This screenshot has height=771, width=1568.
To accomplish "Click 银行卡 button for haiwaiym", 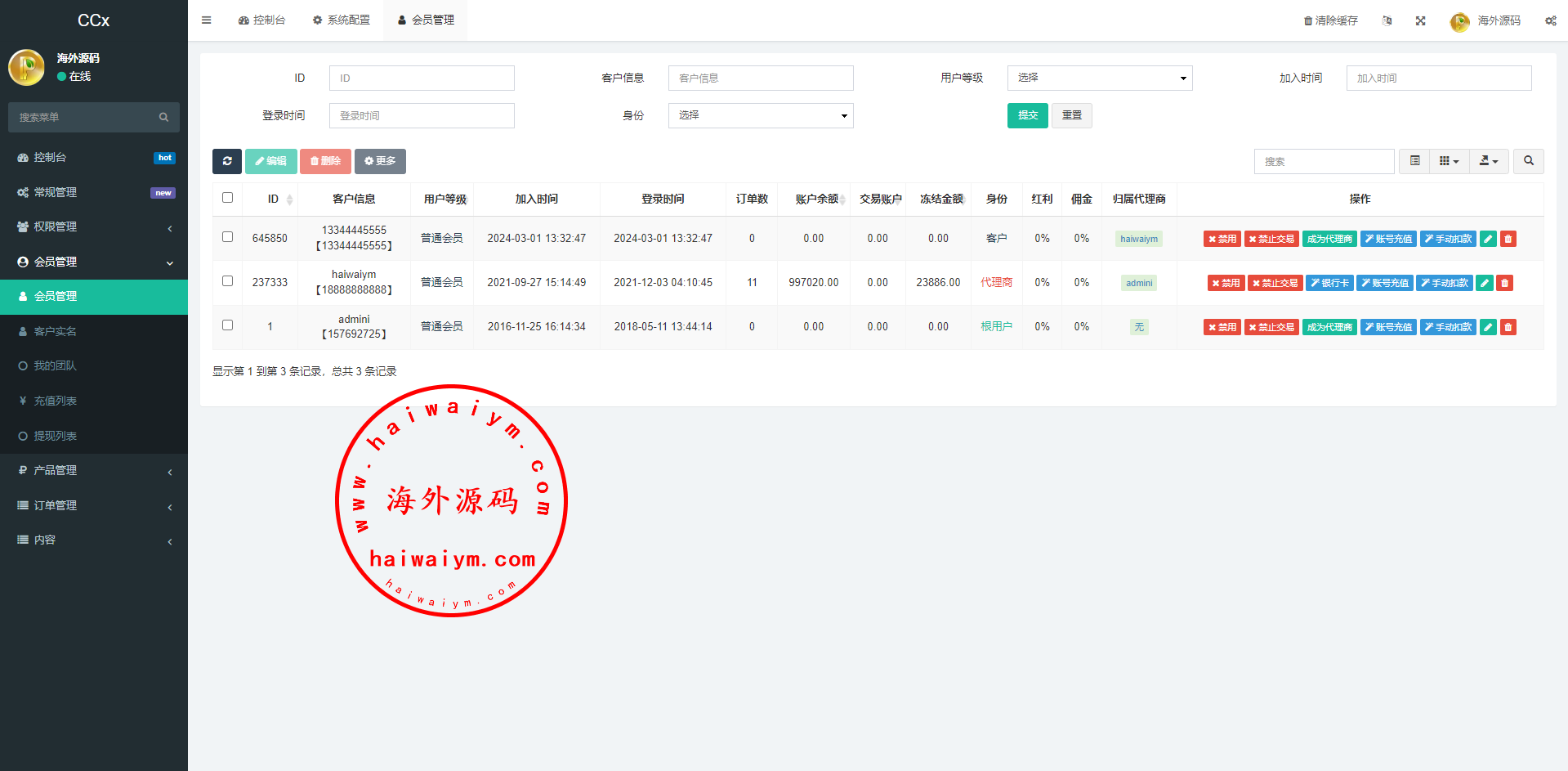I will coord(1329,283).
